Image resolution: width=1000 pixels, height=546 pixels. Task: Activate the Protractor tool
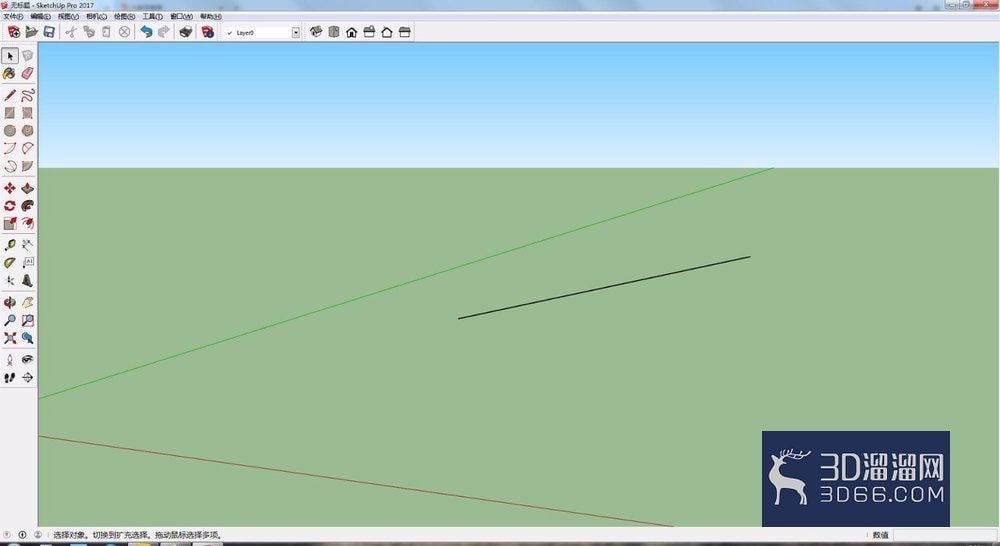coord(10,263)
